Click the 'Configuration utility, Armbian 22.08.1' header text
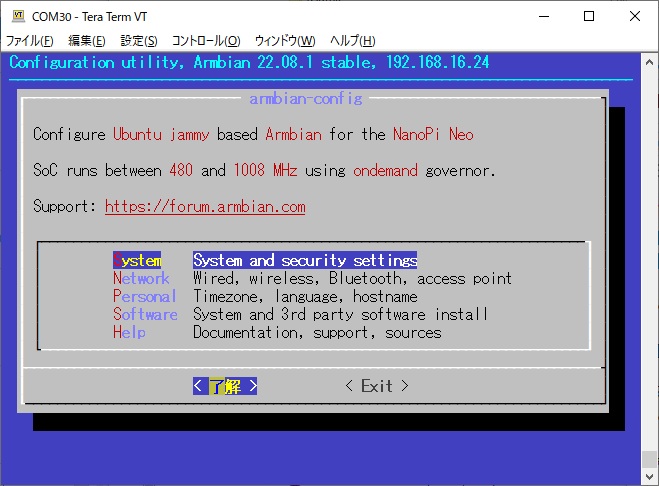This screenshot has width=659, height=486. coord(161,62)
